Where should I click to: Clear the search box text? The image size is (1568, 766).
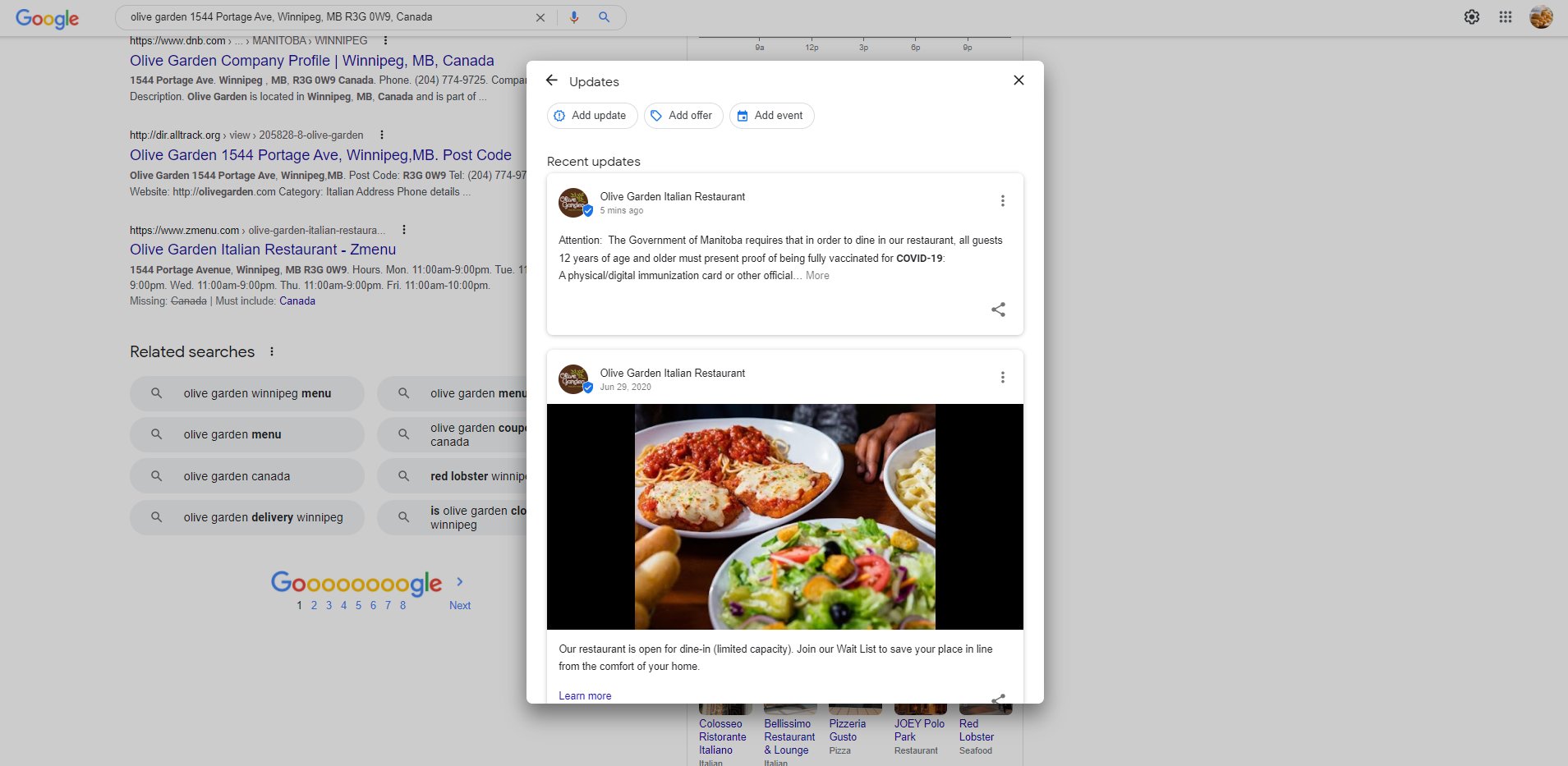click(x=540, y=17)
